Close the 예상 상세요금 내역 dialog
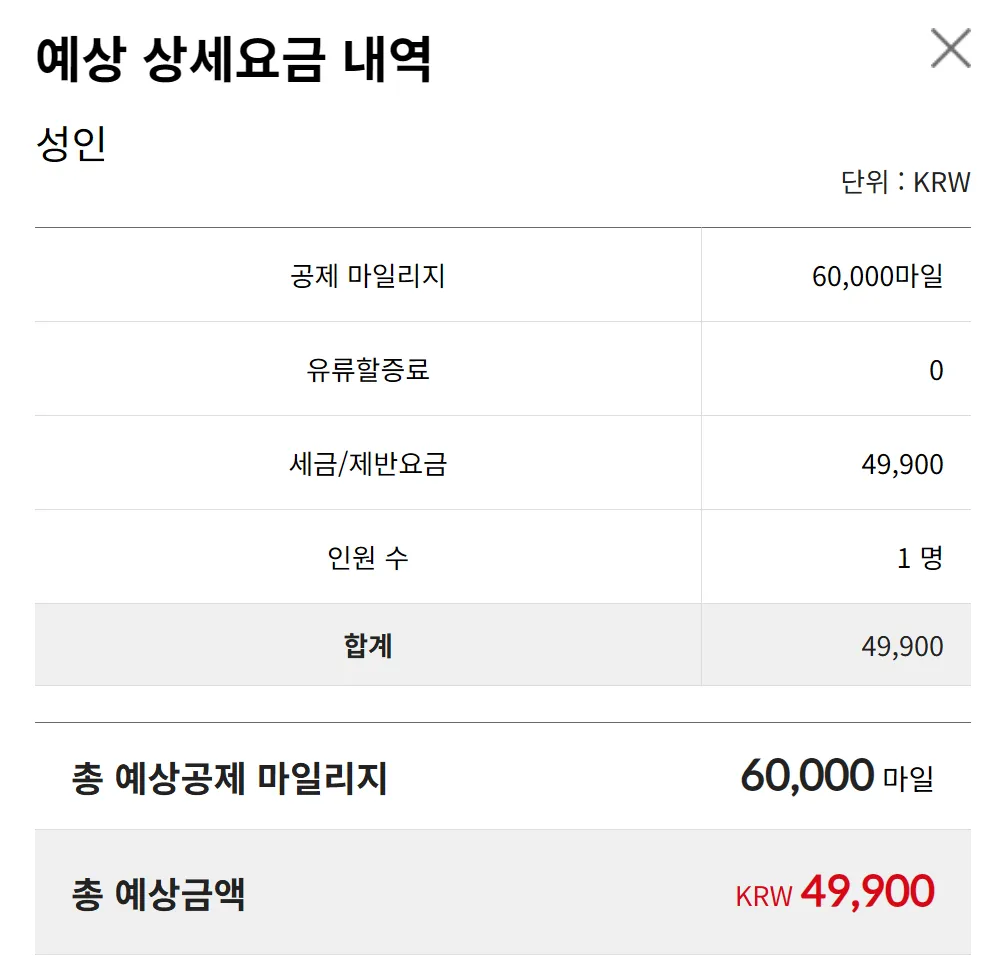This screenshot has width=986, height=978. [x=950, y=48]
